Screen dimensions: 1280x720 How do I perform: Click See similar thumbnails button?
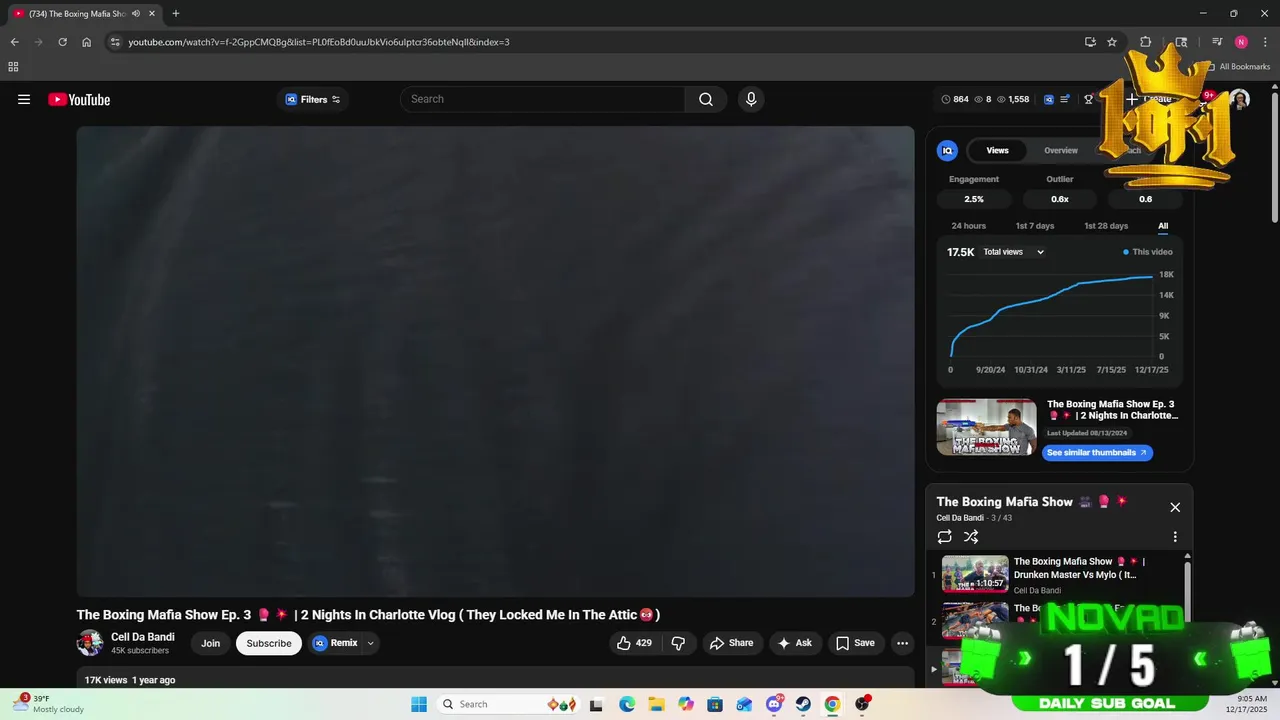point(1097,452)
